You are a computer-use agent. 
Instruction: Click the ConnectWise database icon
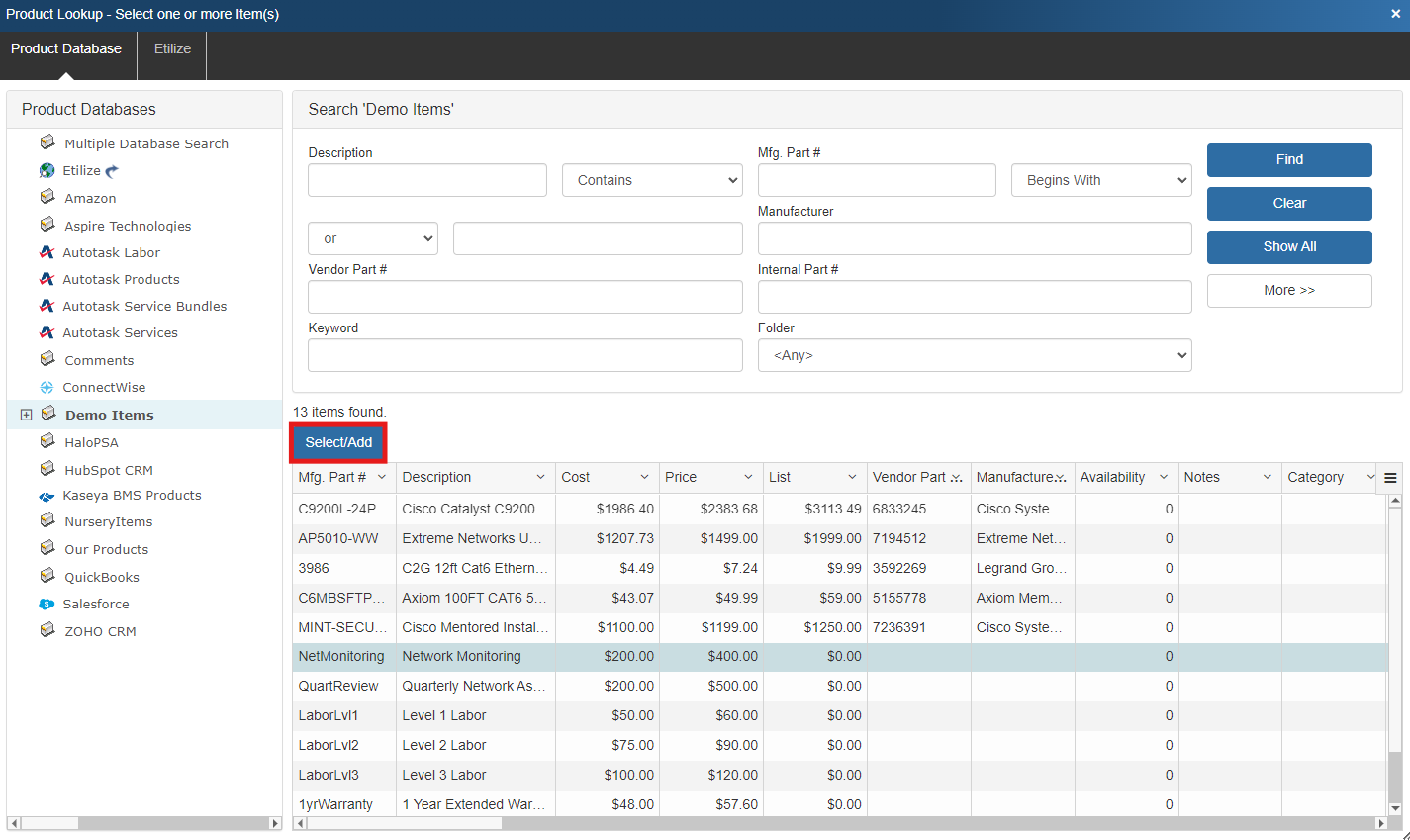click(47, 388)
